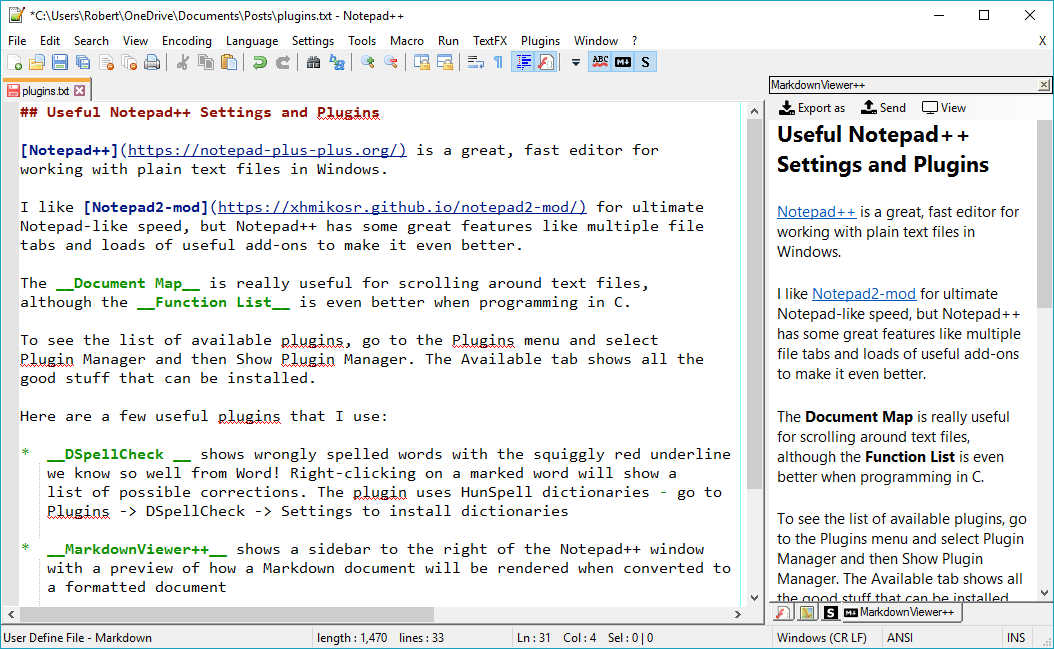The width and height of the screenshot is (1054, 649).
Task: Toggle the INS insert mode indicator
Action: click(x=1016, y=638)
